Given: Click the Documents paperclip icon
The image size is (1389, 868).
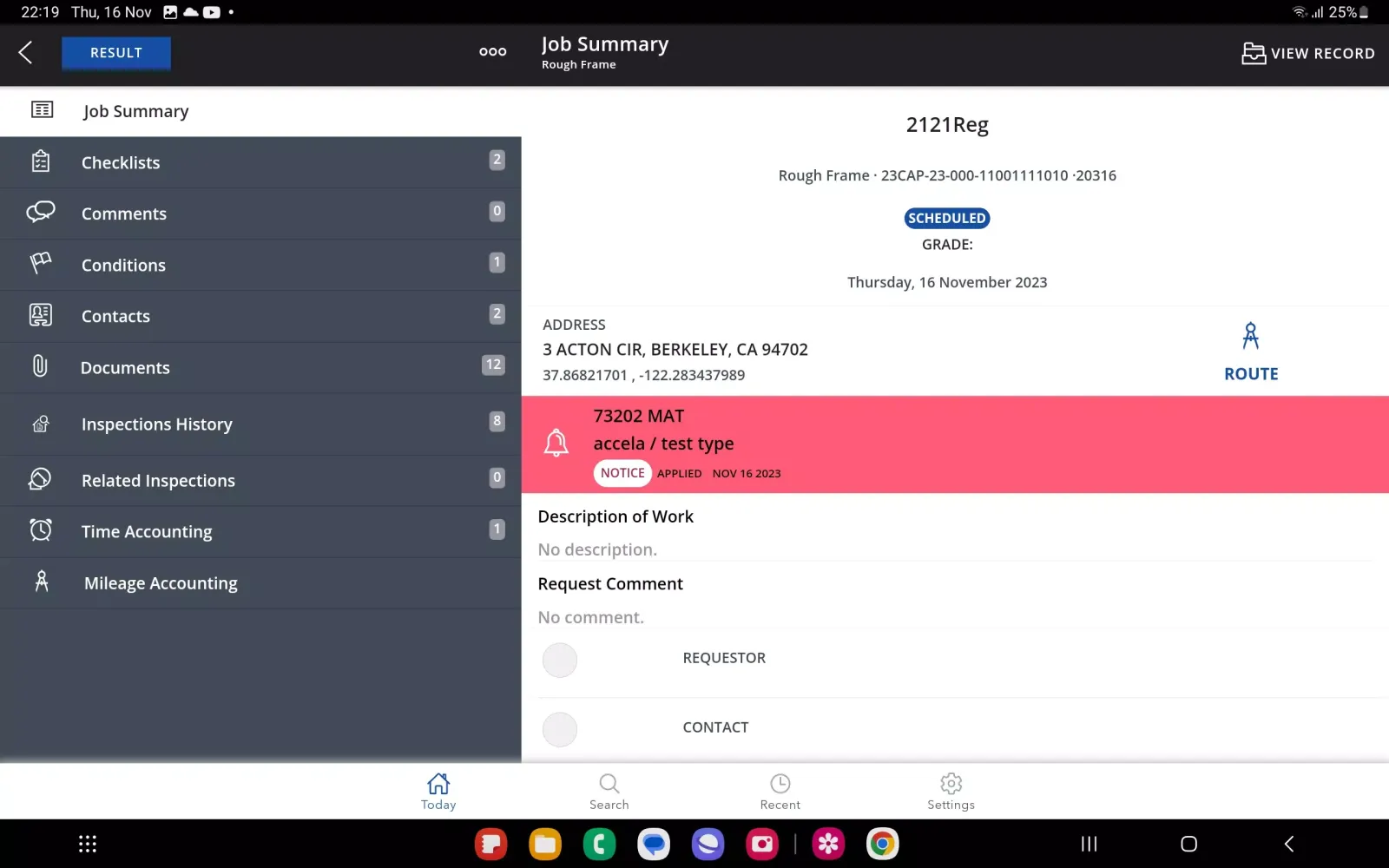Looking at the screenshot, I should pos(40,366).
